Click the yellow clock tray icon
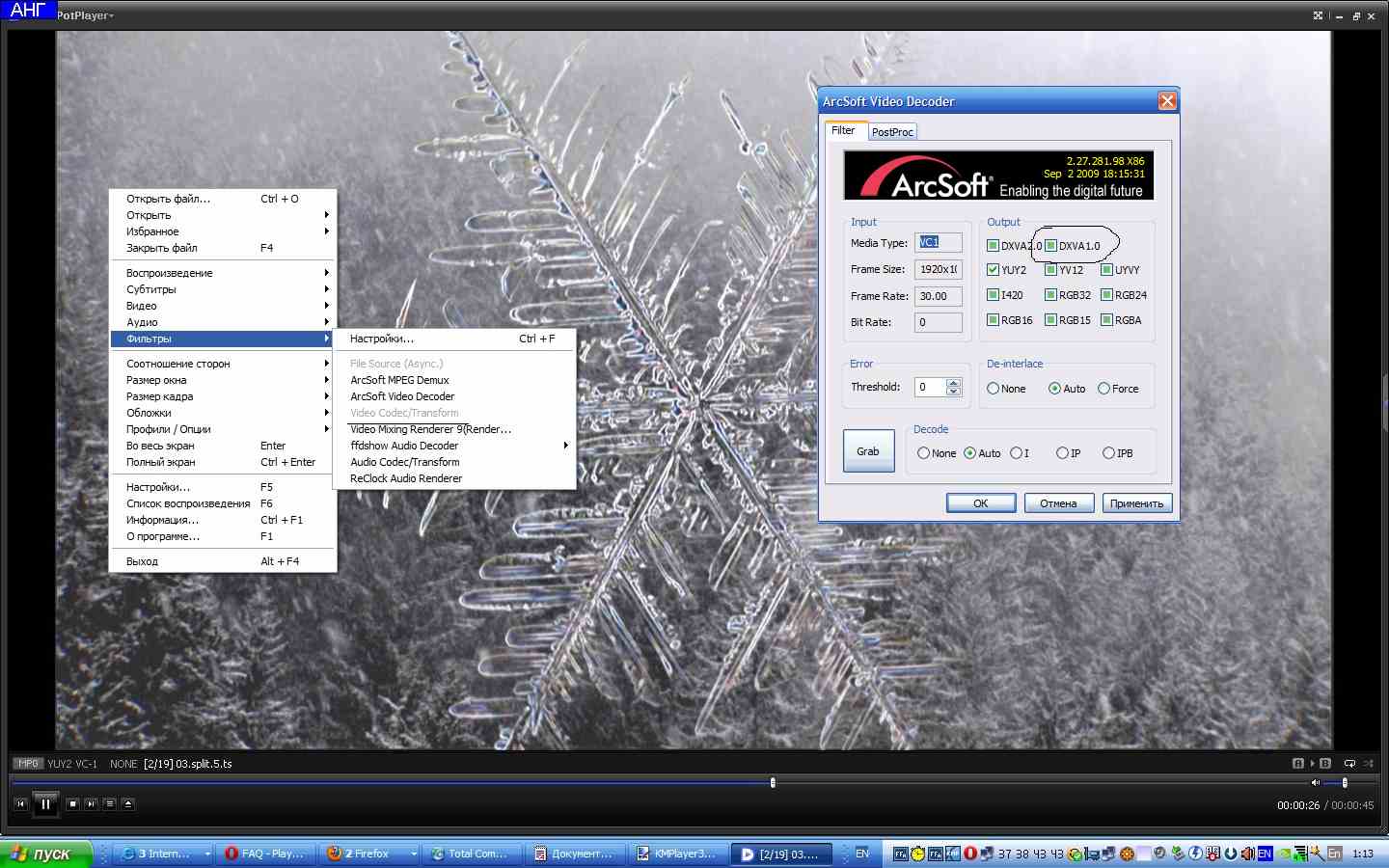 [x=917, y=854]
